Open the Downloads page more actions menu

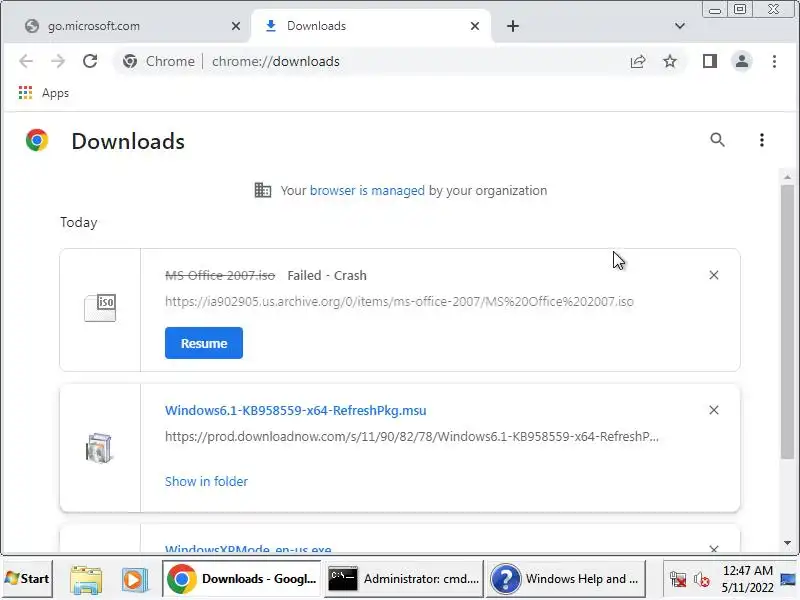pyautogui.click(x=762, y=140)
